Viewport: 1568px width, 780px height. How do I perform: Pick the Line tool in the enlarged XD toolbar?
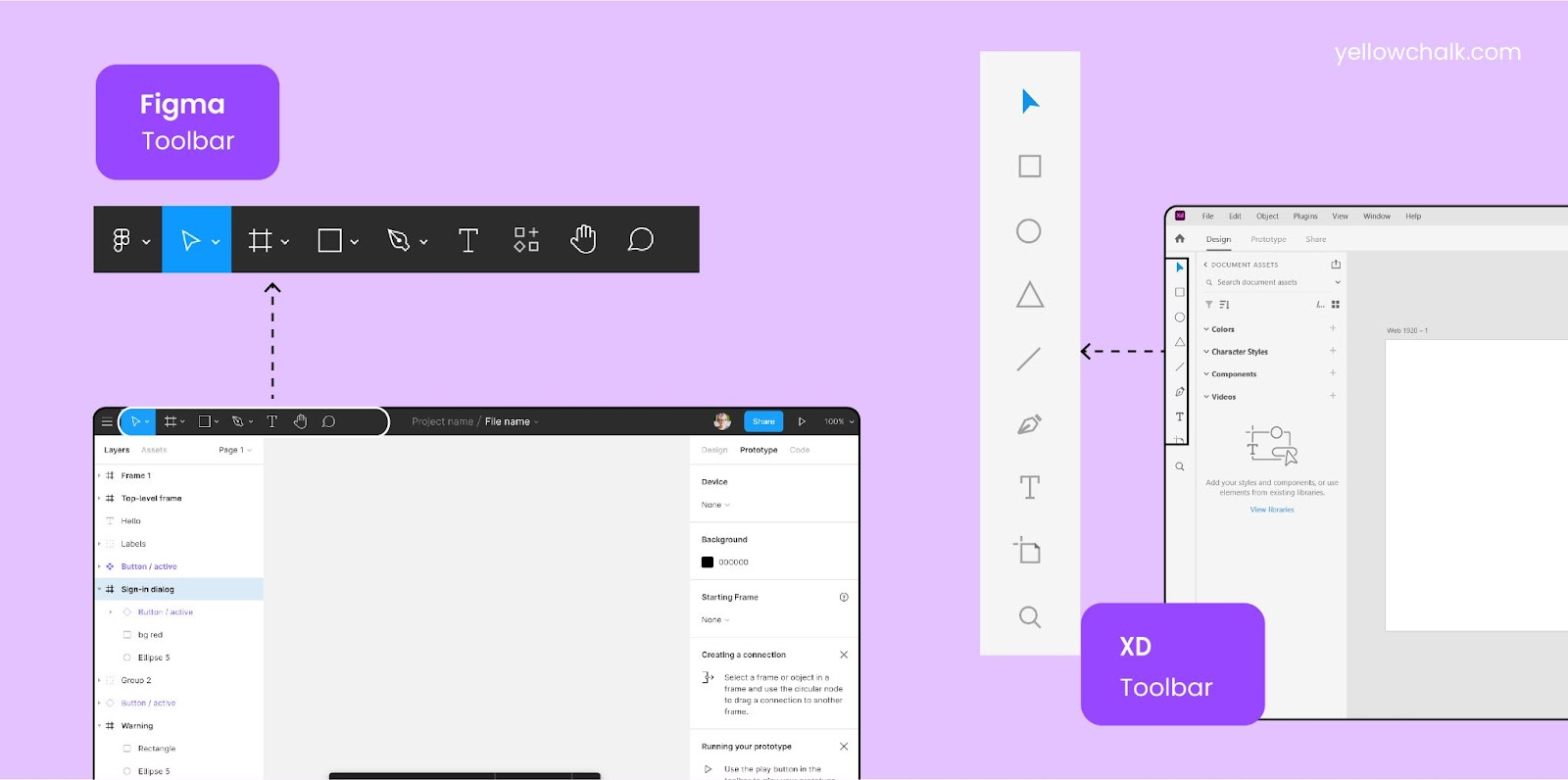pyautogui.click(x=1029, y=360)
